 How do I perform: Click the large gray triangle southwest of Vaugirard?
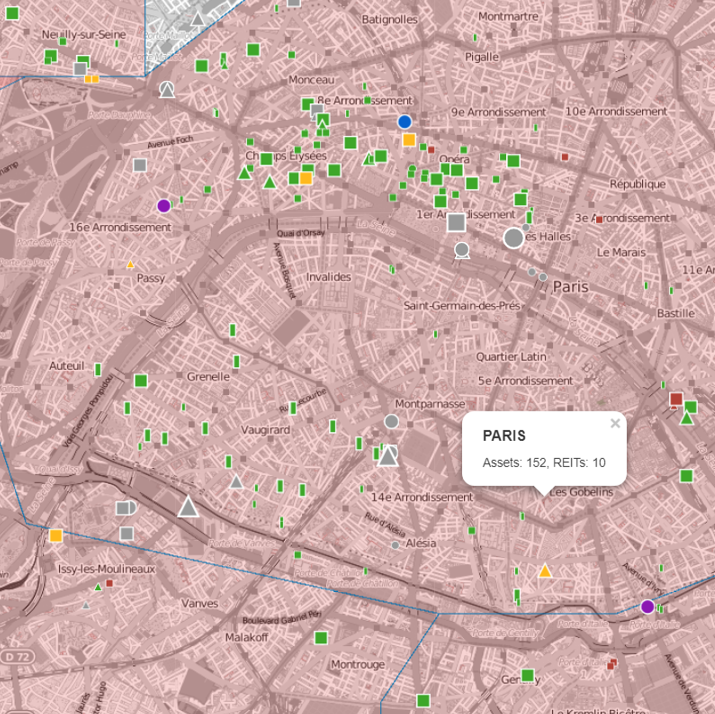(187, 507)
